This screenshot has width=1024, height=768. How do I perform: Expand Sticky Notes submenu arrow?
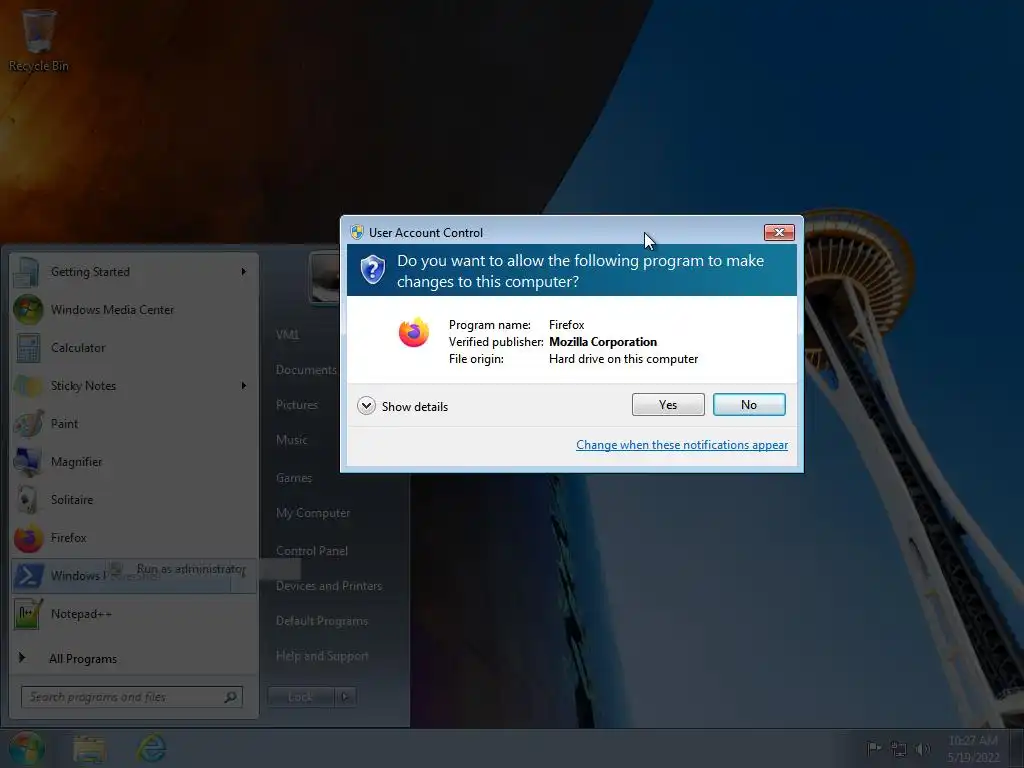[244, 385]
